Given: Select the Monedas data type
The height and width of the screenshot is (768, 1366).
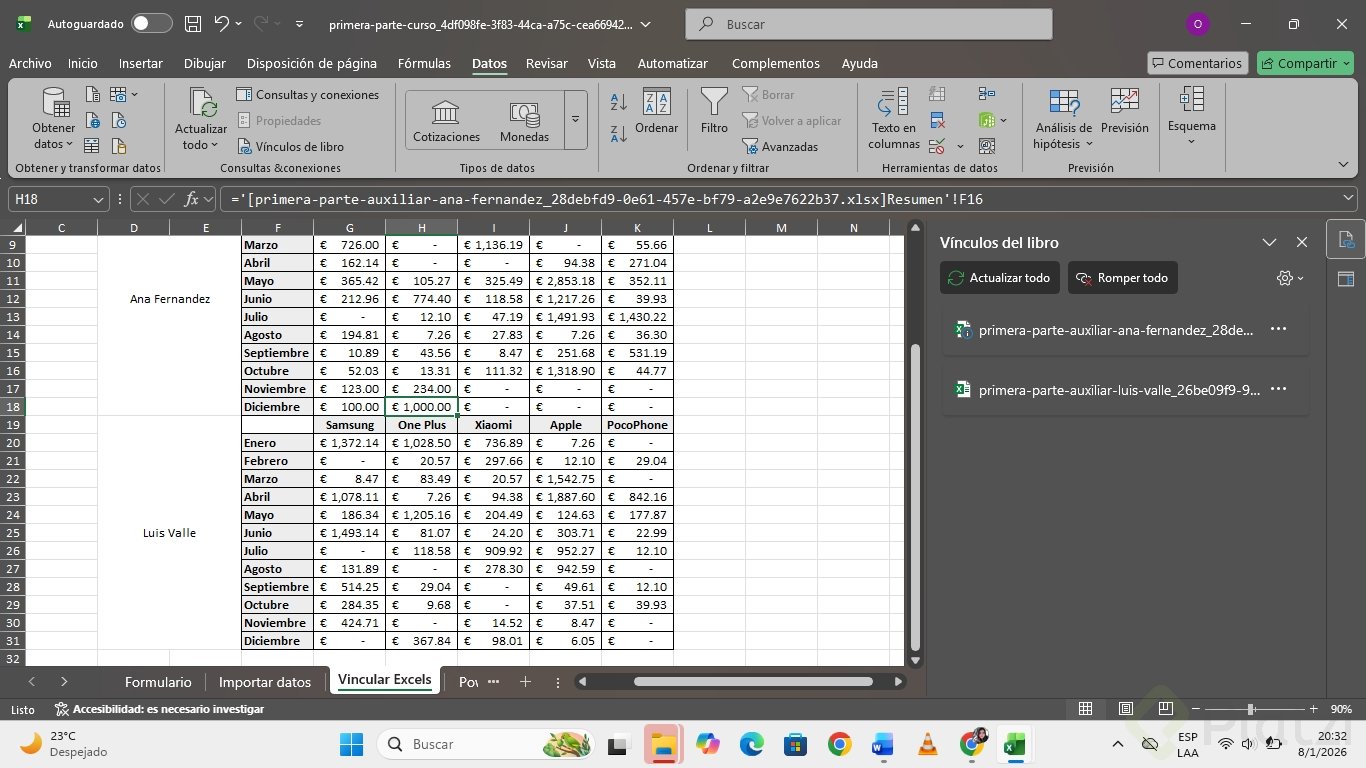Looking at the screenshot, I should coord(524,120).
